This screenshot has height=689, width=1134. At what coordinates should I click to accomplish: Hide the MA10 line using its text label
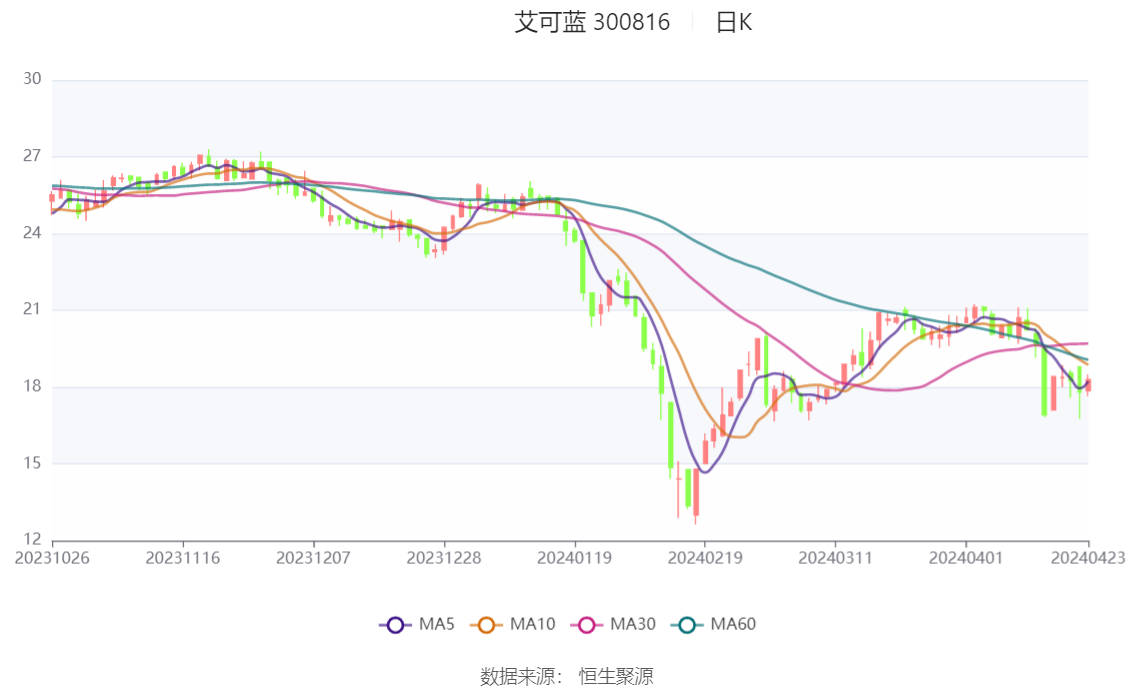(x=532, y=625)
